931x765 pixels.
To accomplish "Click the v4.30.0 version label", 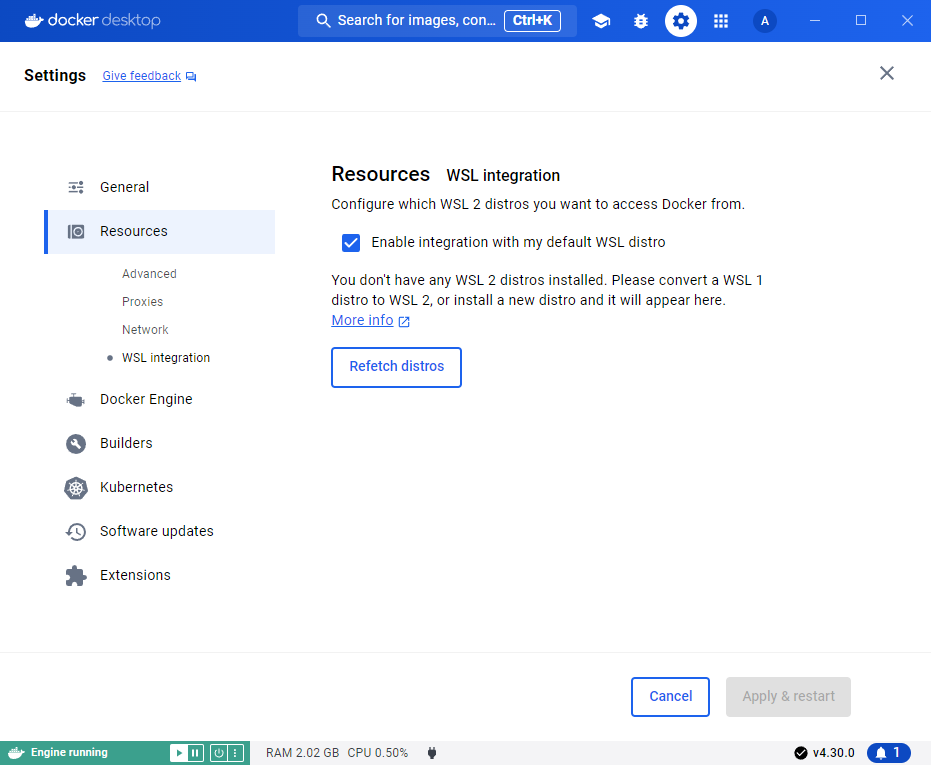I will pos(833,753).
